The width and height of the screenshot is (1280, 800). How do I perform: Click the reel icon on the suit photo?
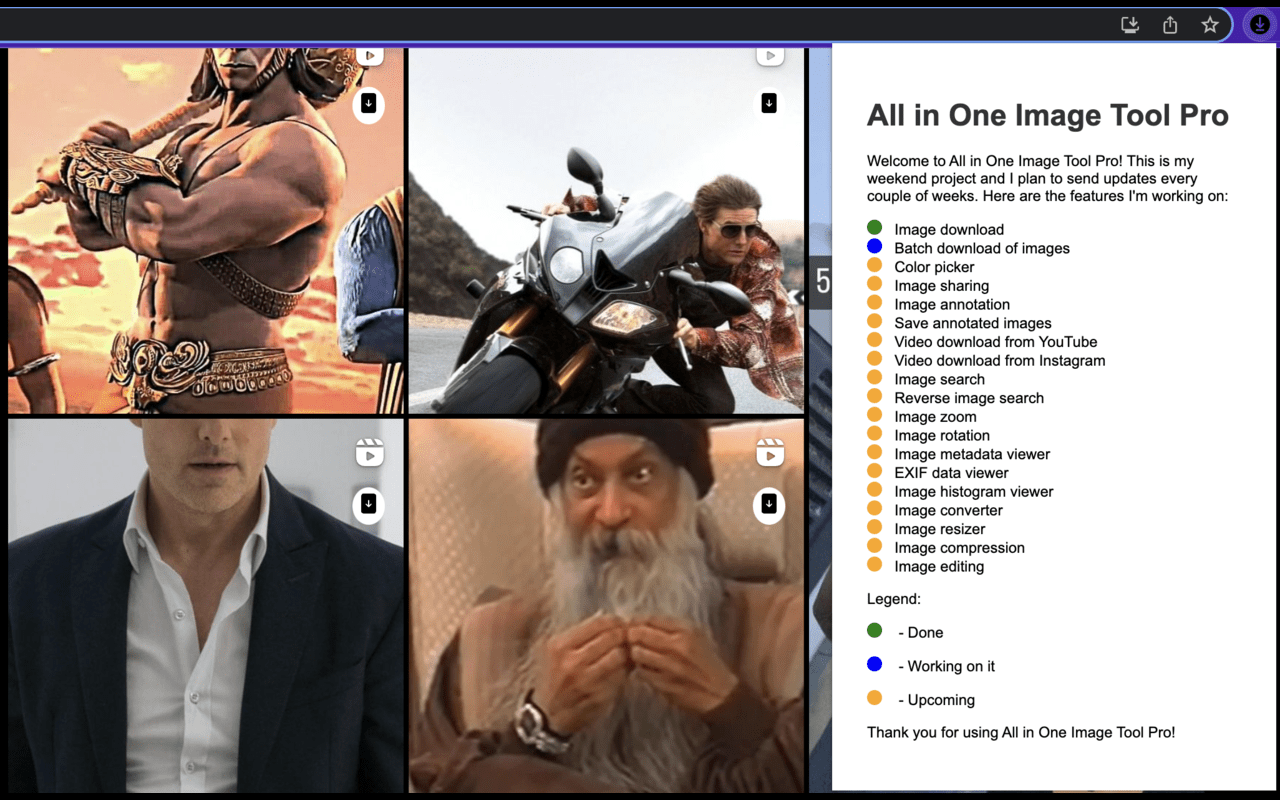coord(370,453)
